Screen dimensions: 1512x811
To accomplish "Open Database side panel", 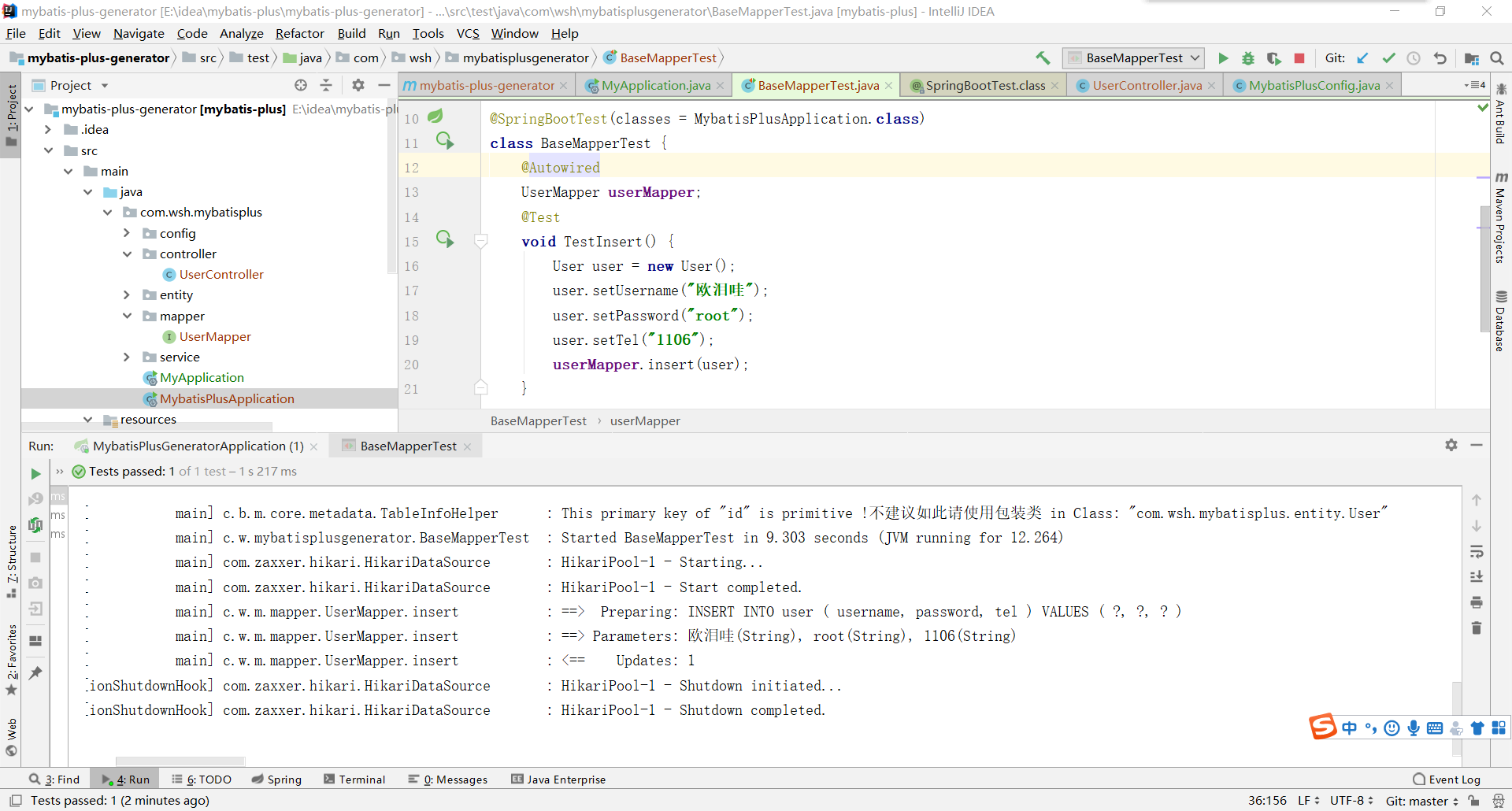I will click(x=1501, y=320).
